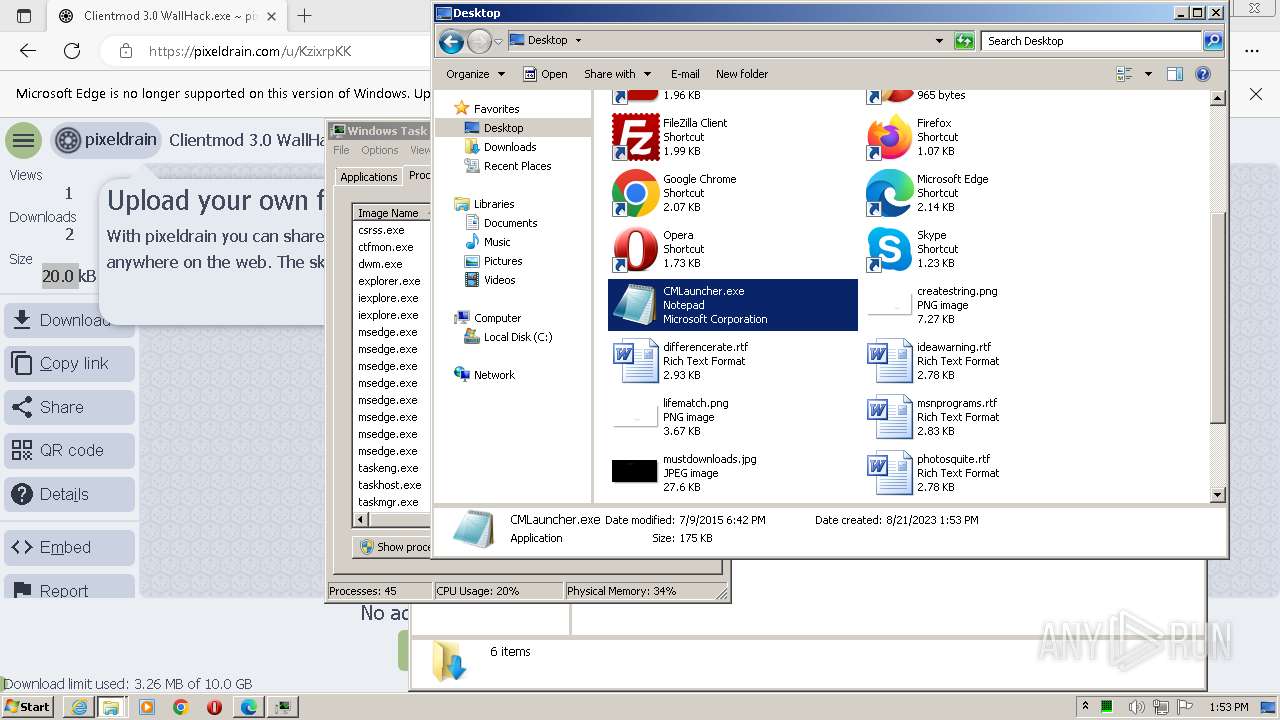Click the Task Manager taskbar icon
This screenshot has width=1280, height=720.
click(283, 707)
